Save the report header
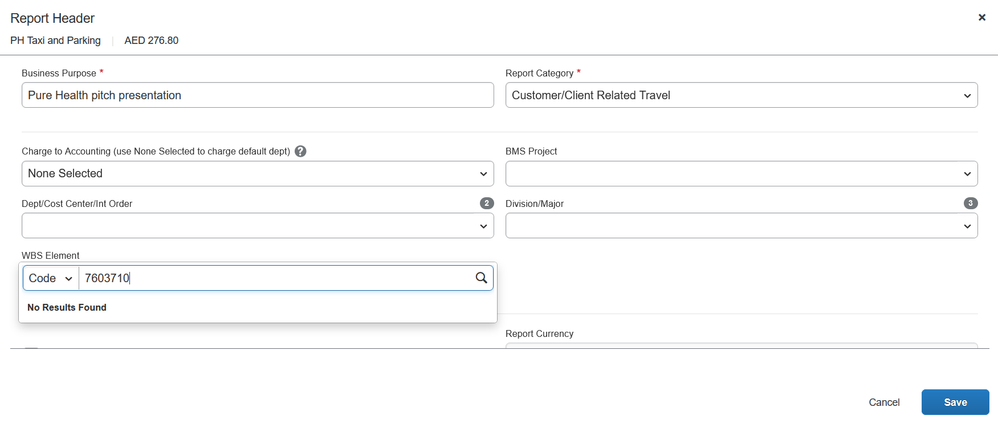The height and width of the screenshot is (423, 998). pyautogui.click(x=955, y=402)
